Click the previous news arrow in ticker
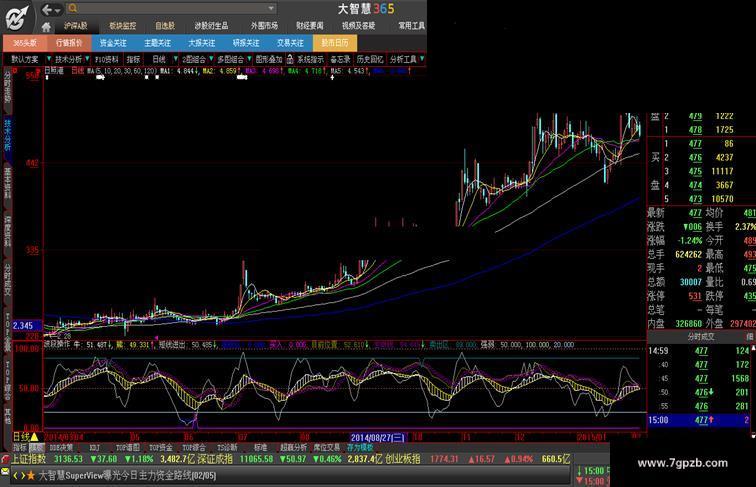This screenshot has height=487, width=756. click(x=15, y=475)
